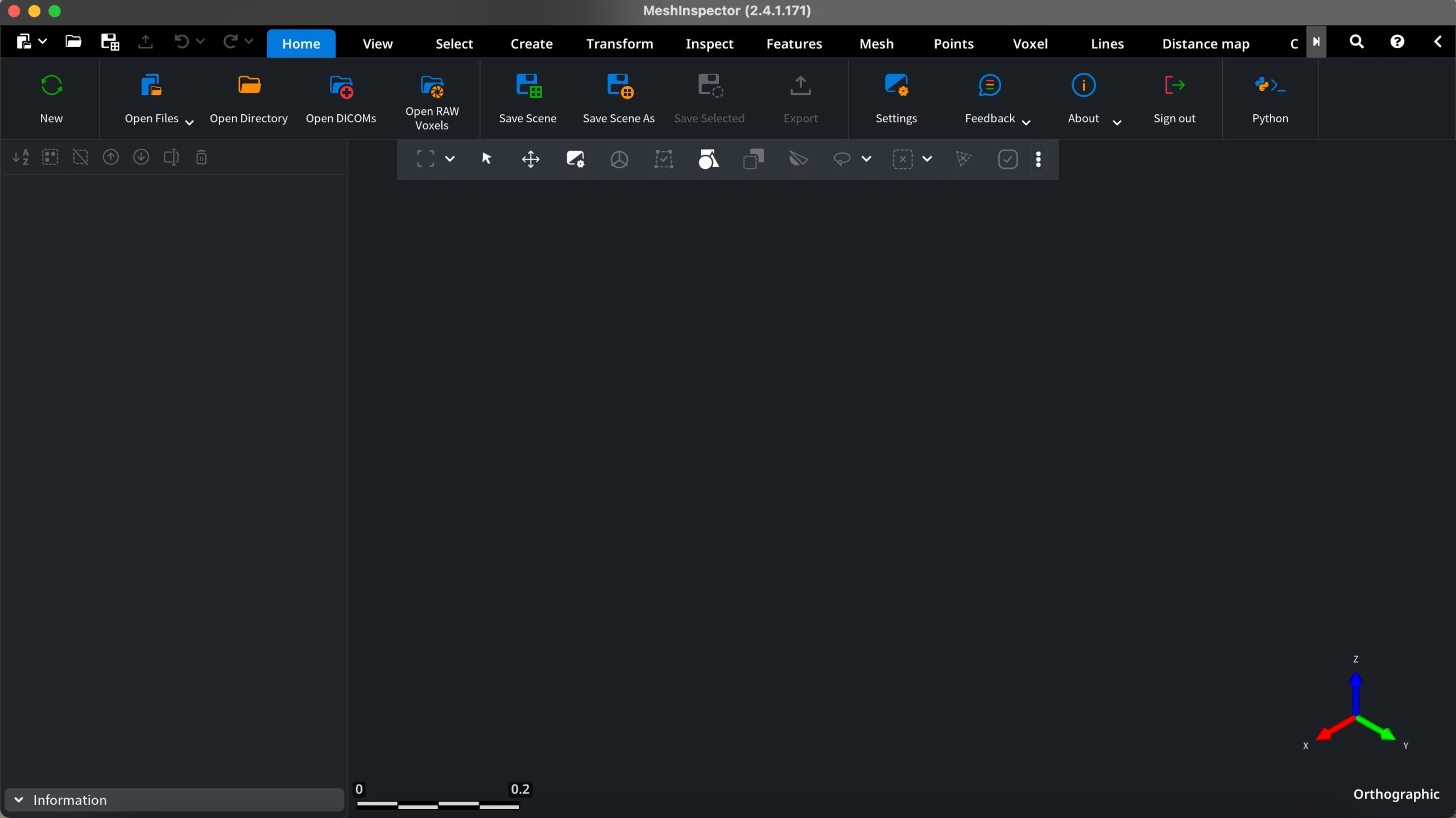Image resolution: width=1456 pixels, height=818 pixels.
Task: Click the overlapping squares toolbar icon
Action: (754, 159)
